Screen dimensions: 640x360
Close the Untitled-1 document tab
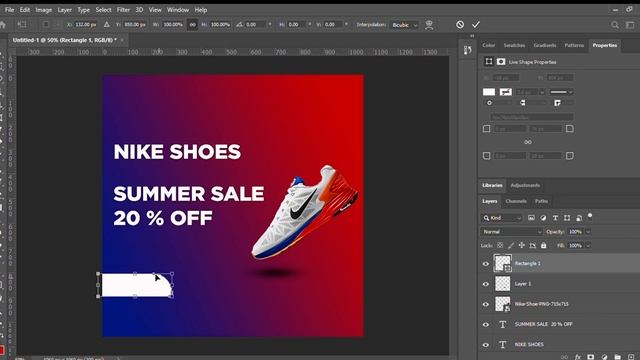(x=122, y=40)
